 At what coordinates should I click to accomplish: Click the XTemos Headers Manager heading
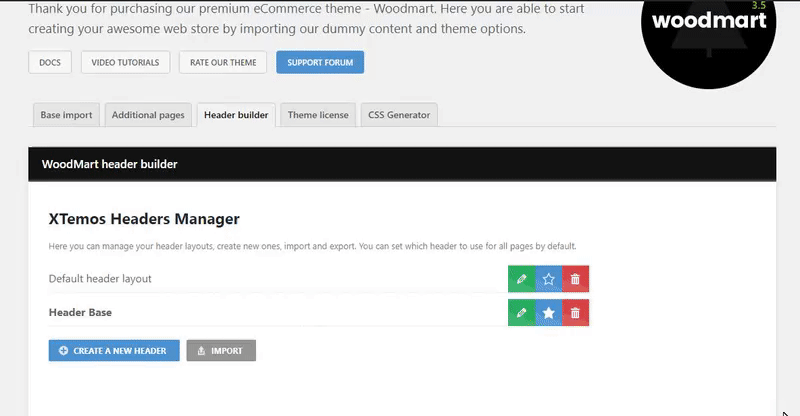click(144, 219)
